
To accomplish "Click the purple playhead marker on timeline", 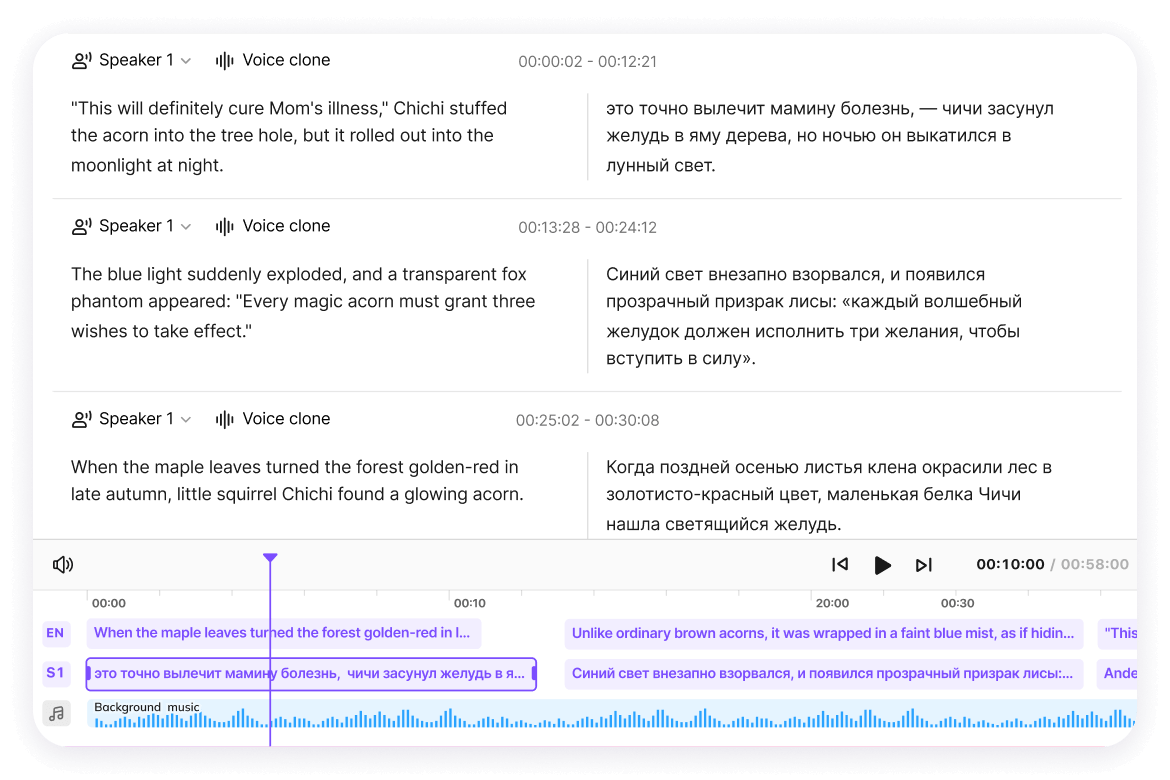I will click(270, 558).
